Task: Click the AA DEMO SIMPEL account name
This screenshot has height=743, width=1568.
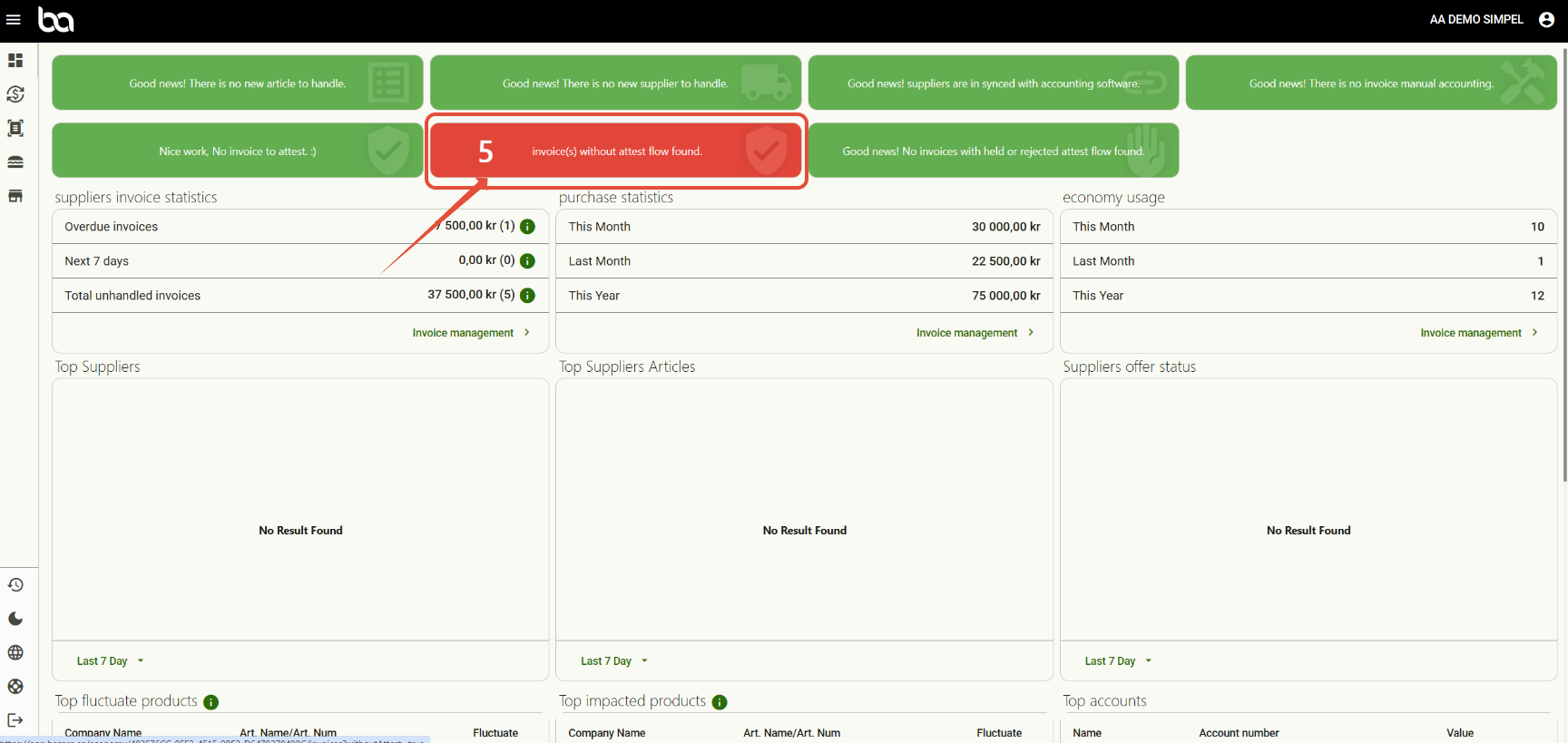Action: tap(1476, 19)
